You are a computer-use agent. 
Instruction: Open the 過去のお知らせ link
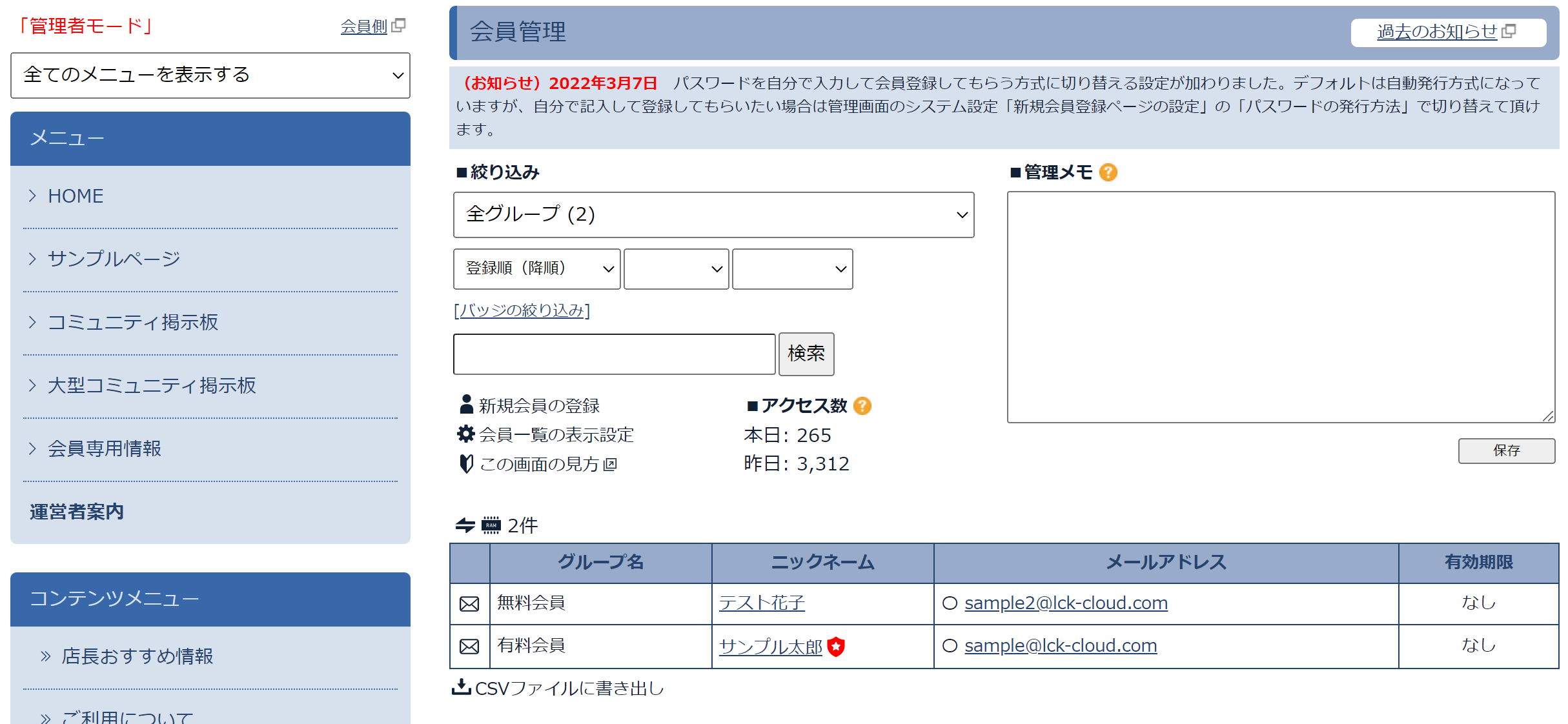click(x=1437, y=32)
